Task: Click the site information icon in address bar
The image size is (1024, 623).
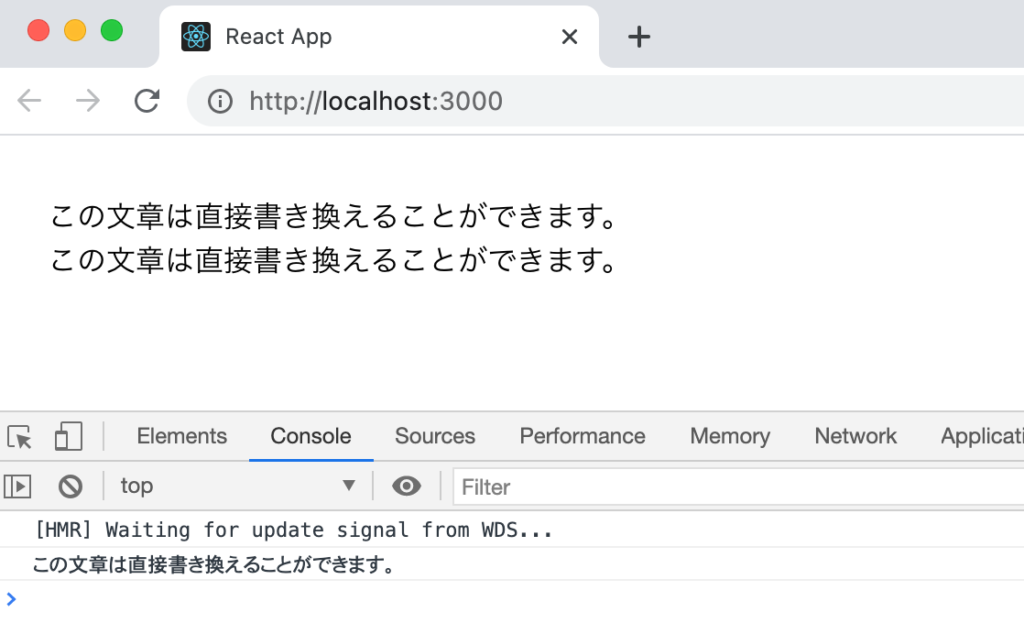Action: (x=219, y=100)
